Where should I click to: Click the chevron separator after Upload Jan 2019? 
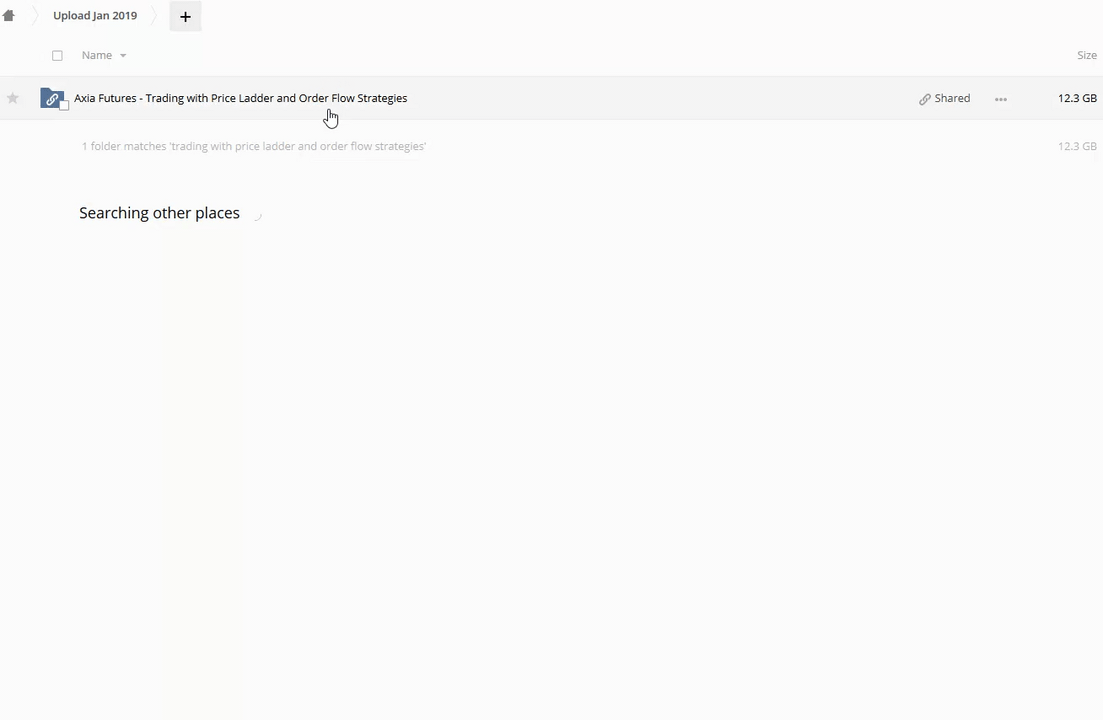pyautogui.click(x=154, y=16)
